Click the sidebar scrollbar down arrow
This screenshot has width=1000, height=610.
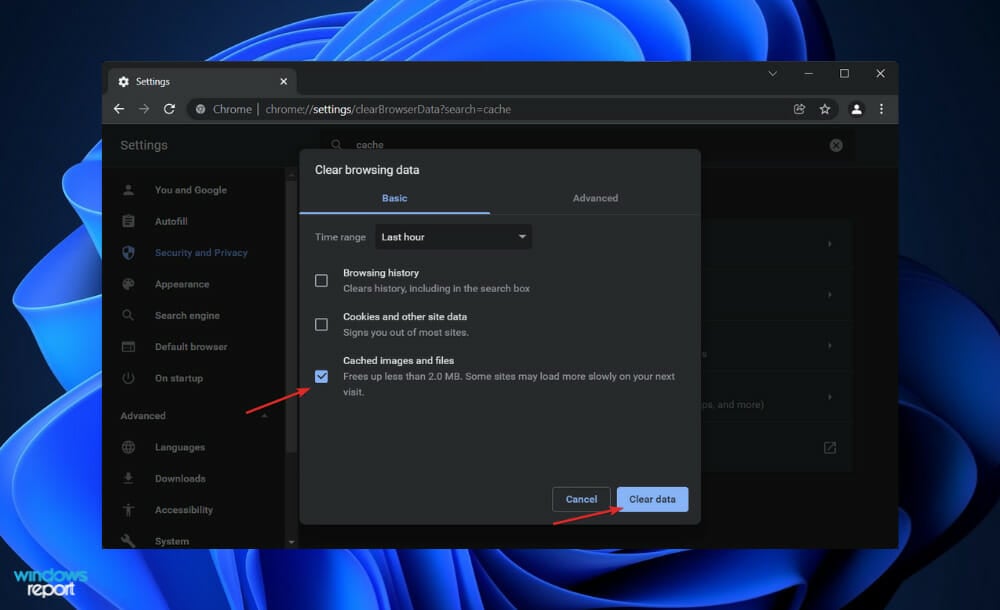[291, 542]
